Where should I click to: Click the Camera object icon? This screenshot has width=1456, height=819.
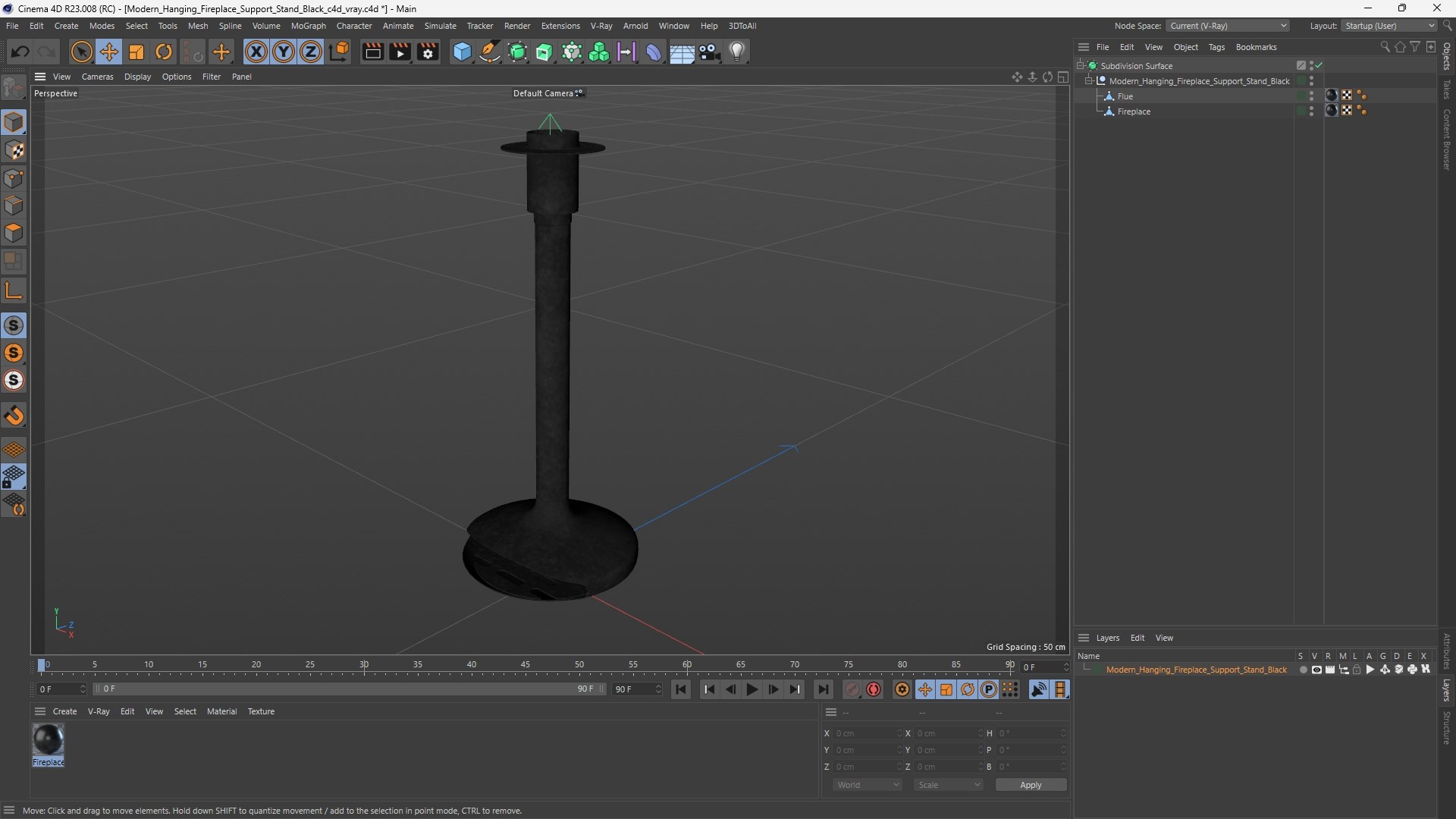click(710, 52)
